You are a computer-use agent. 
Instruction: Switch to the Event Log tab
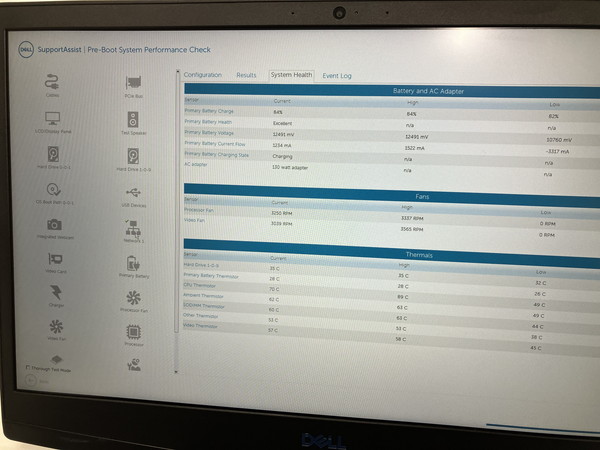coord(337,76)
